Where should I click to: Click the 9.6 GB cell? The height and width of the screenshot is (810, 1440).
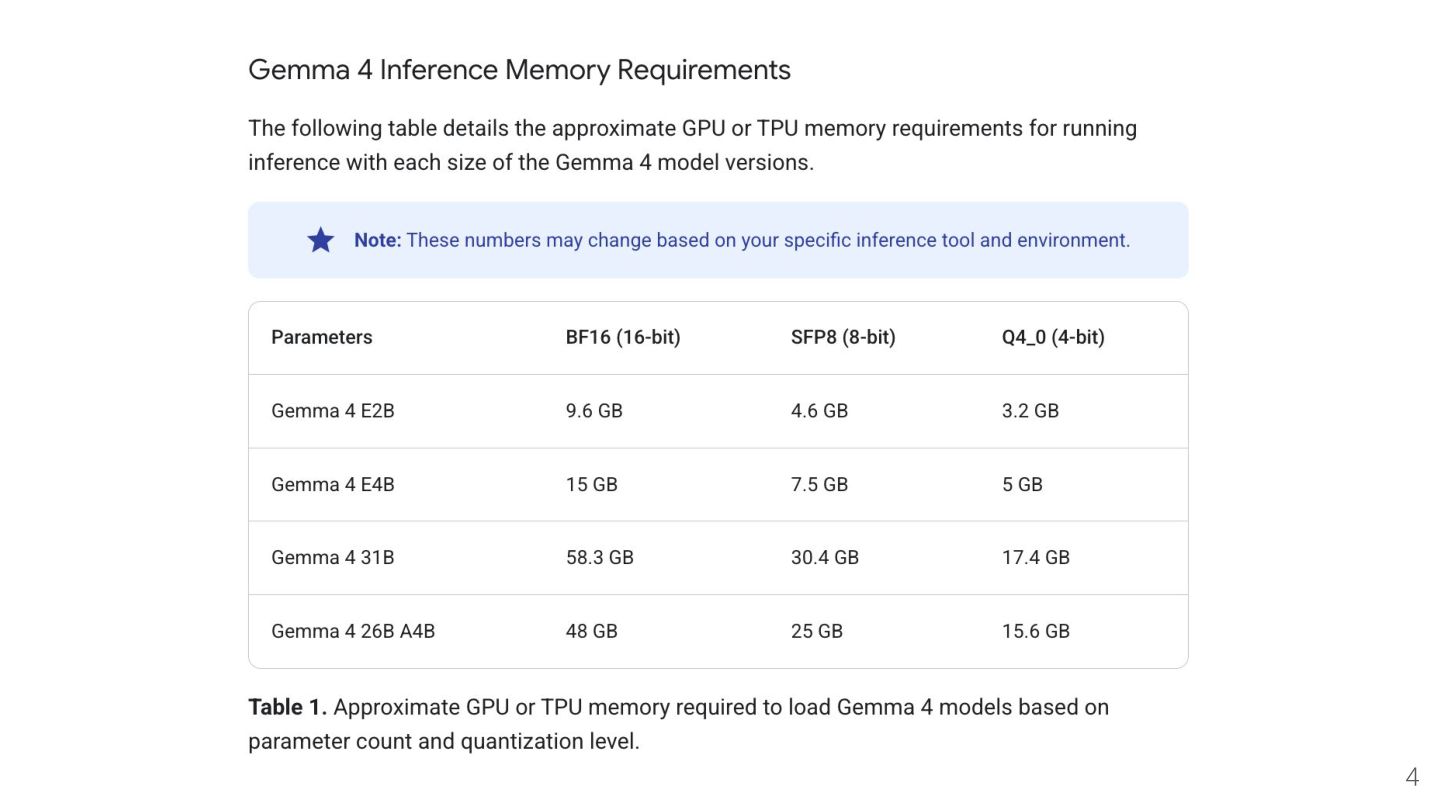click(594, 411)
